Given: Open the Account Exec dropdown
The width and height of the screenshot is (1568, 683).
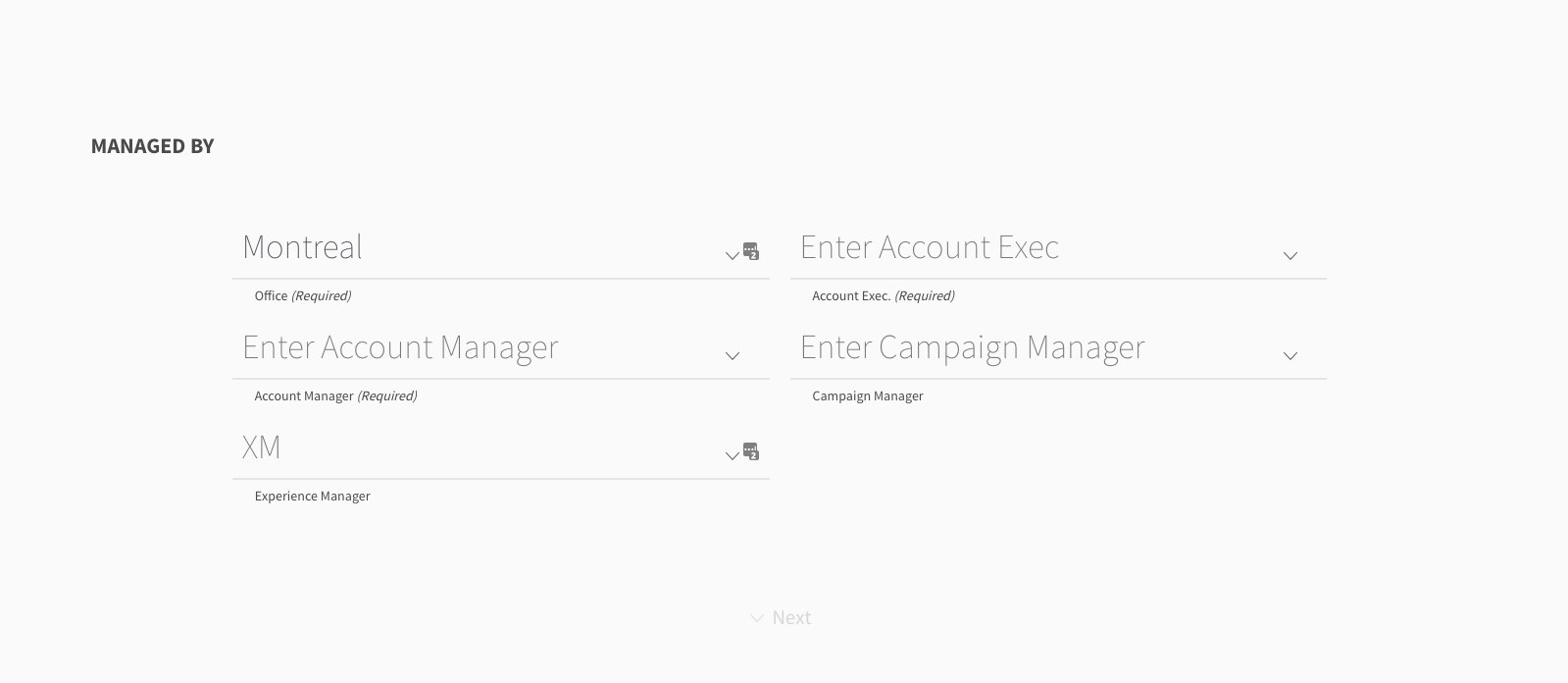Looking at the screenshot, I should coord(1290,255).
